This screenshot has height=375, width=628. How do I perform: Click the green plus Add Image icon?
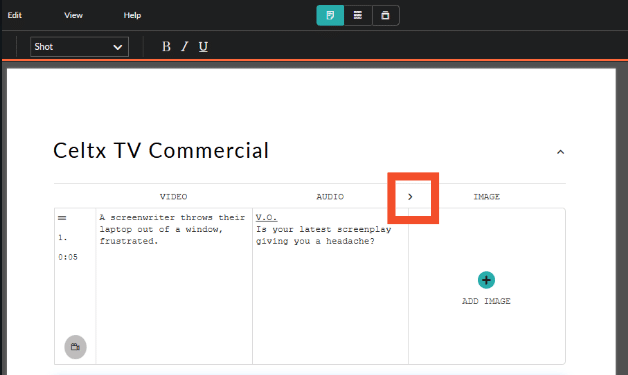[x=486, y=280]
